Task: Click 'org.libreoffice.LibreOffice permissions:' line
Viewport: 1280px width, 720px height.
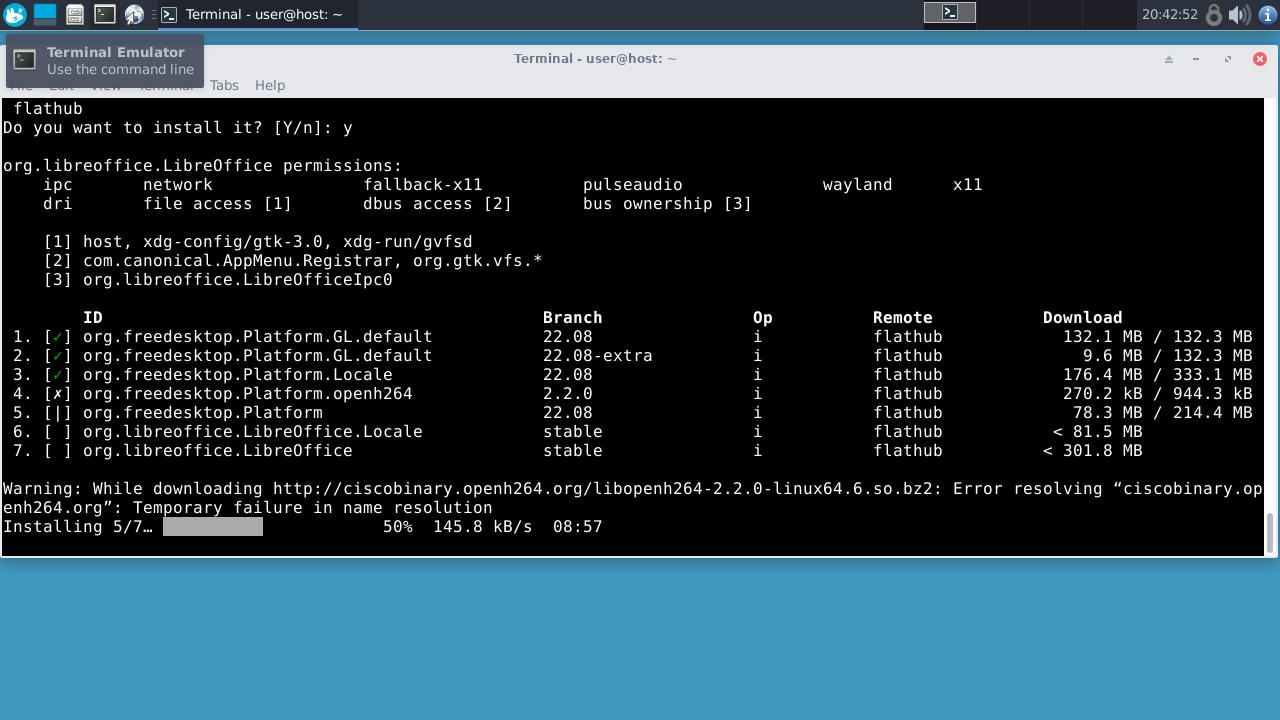Action: coord(203,166)
